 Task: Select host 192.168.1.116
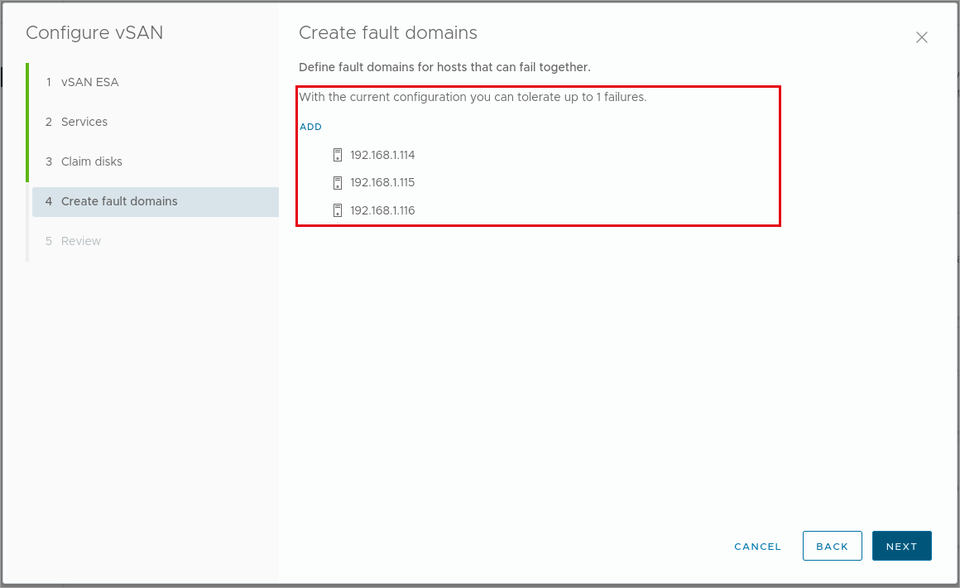[383, 211]
